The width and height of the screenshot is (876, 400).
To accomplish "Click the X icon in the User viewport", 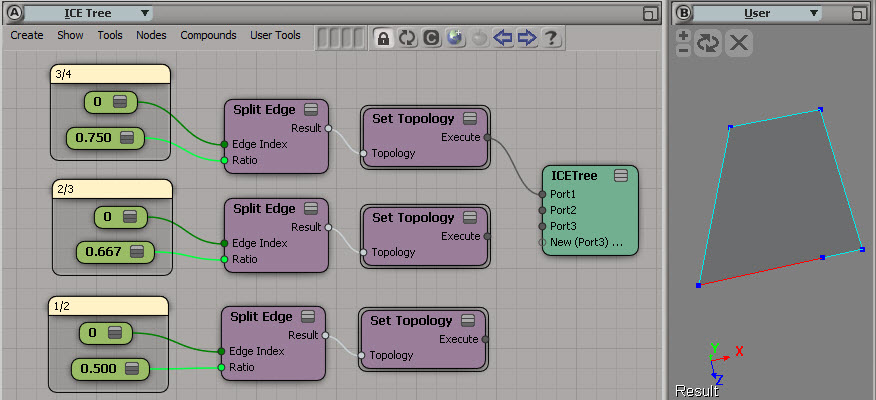I will (738, 43).
